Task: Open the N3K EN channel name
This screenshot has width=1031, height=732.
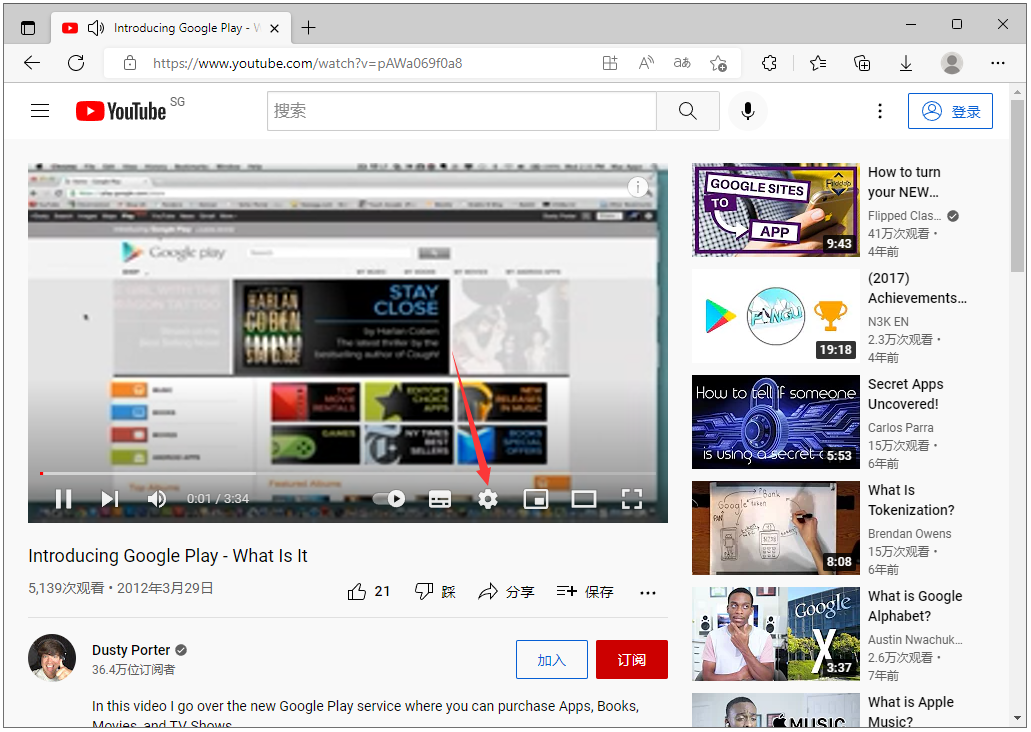Action: coord(888,322)
